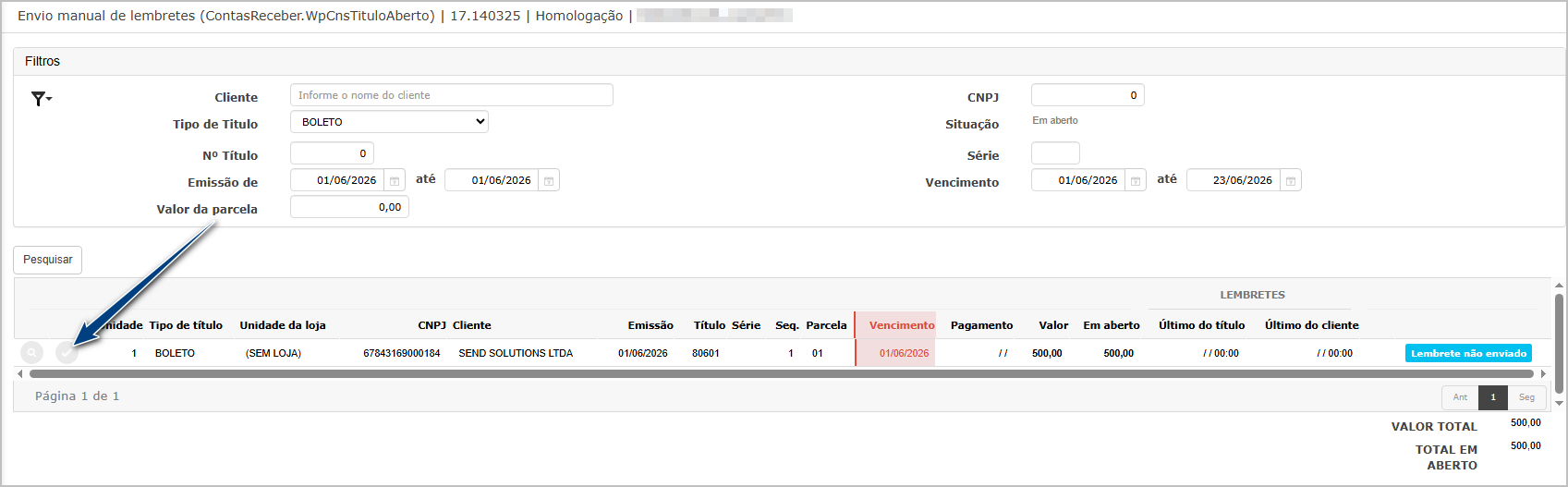Click the Emissão até end date field

coord(492,180)
